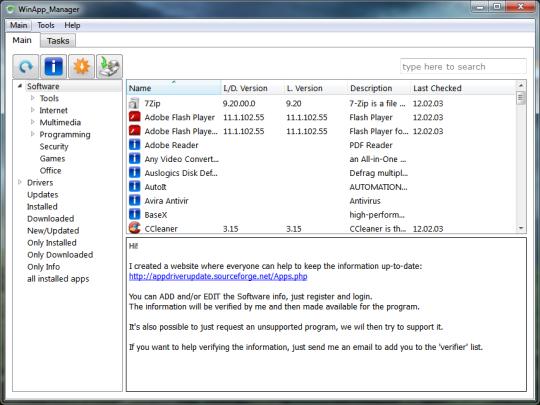The image size is (540, 405).
Task: Click the software list scrollbar thumb
Action: point(521,98)
